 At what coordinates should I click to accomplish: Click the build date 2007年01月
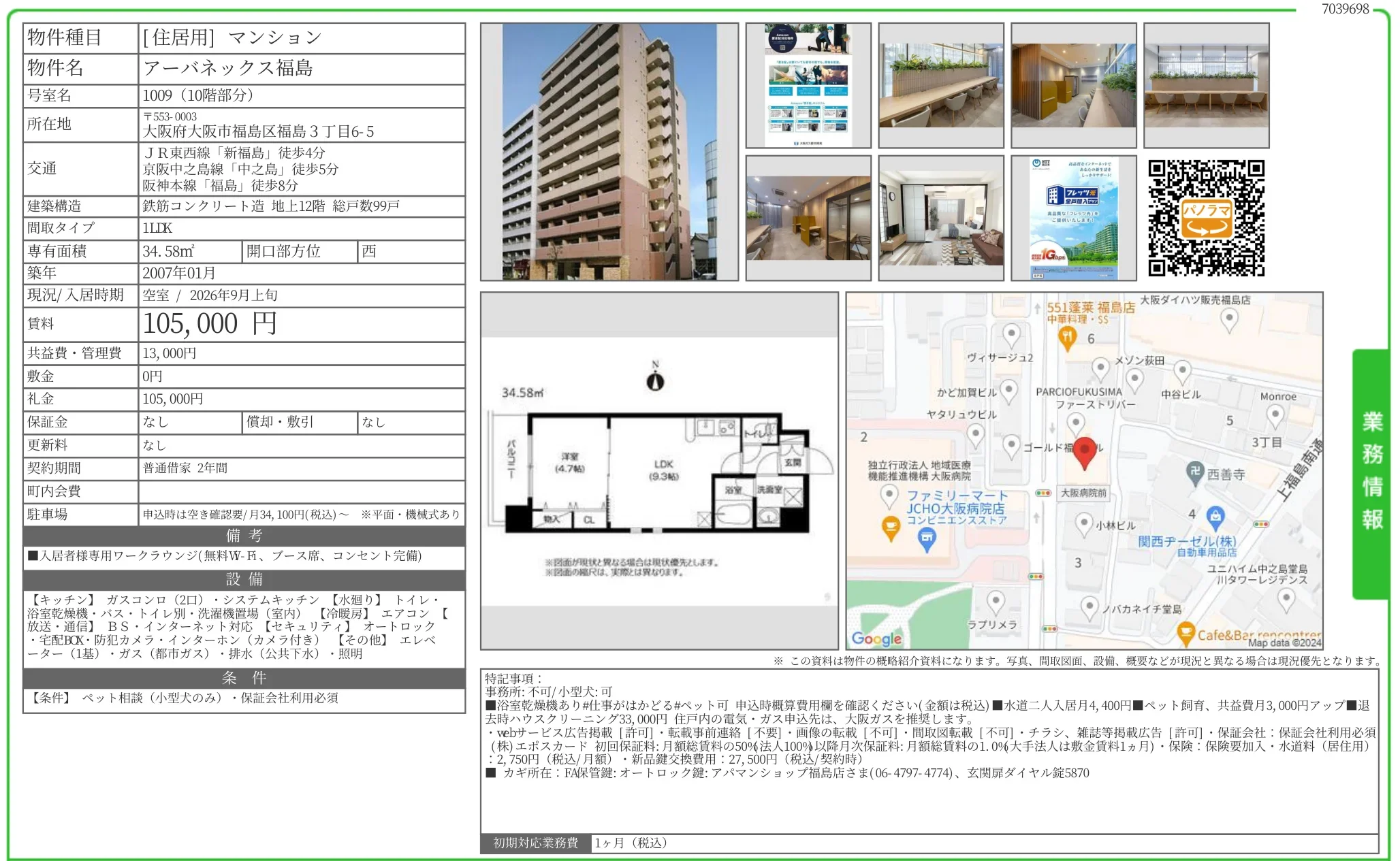[179, 273]
